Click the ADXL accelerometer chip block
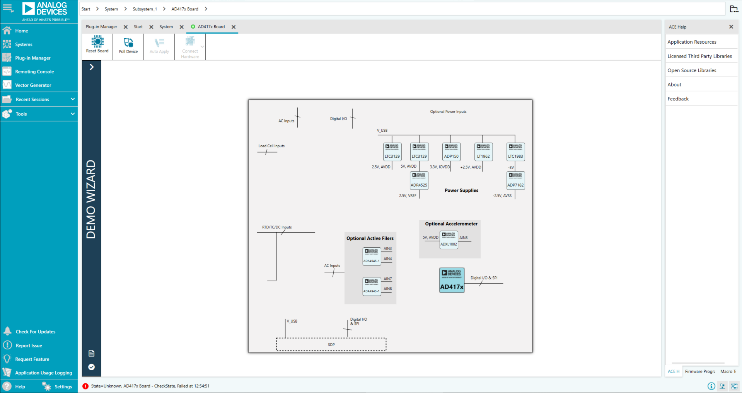Image resolution: width=742 pixels, height=393 pixels. (x=448, y=239)
